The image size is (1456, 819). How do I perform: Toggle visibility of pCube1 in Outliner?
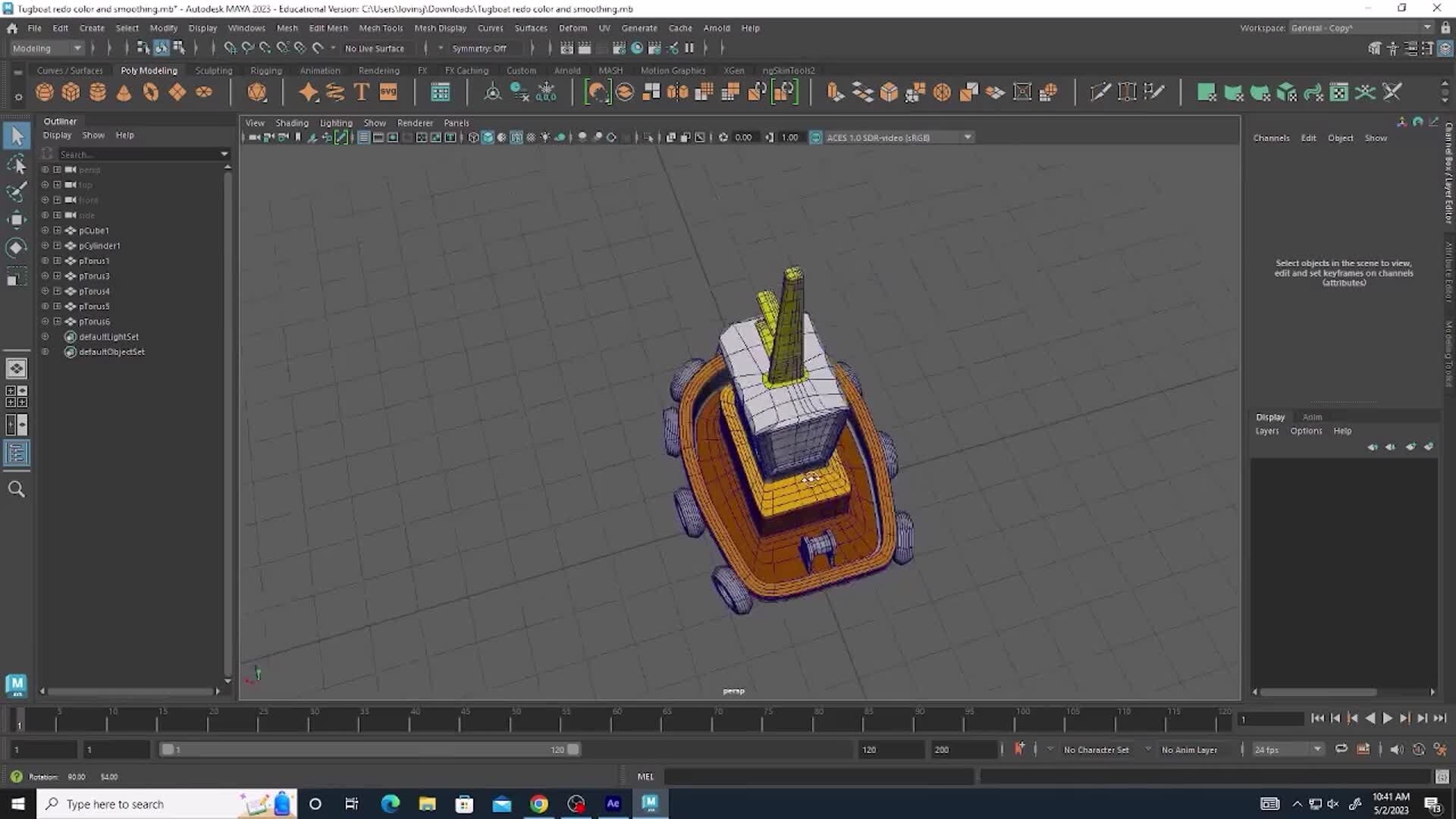45,230
